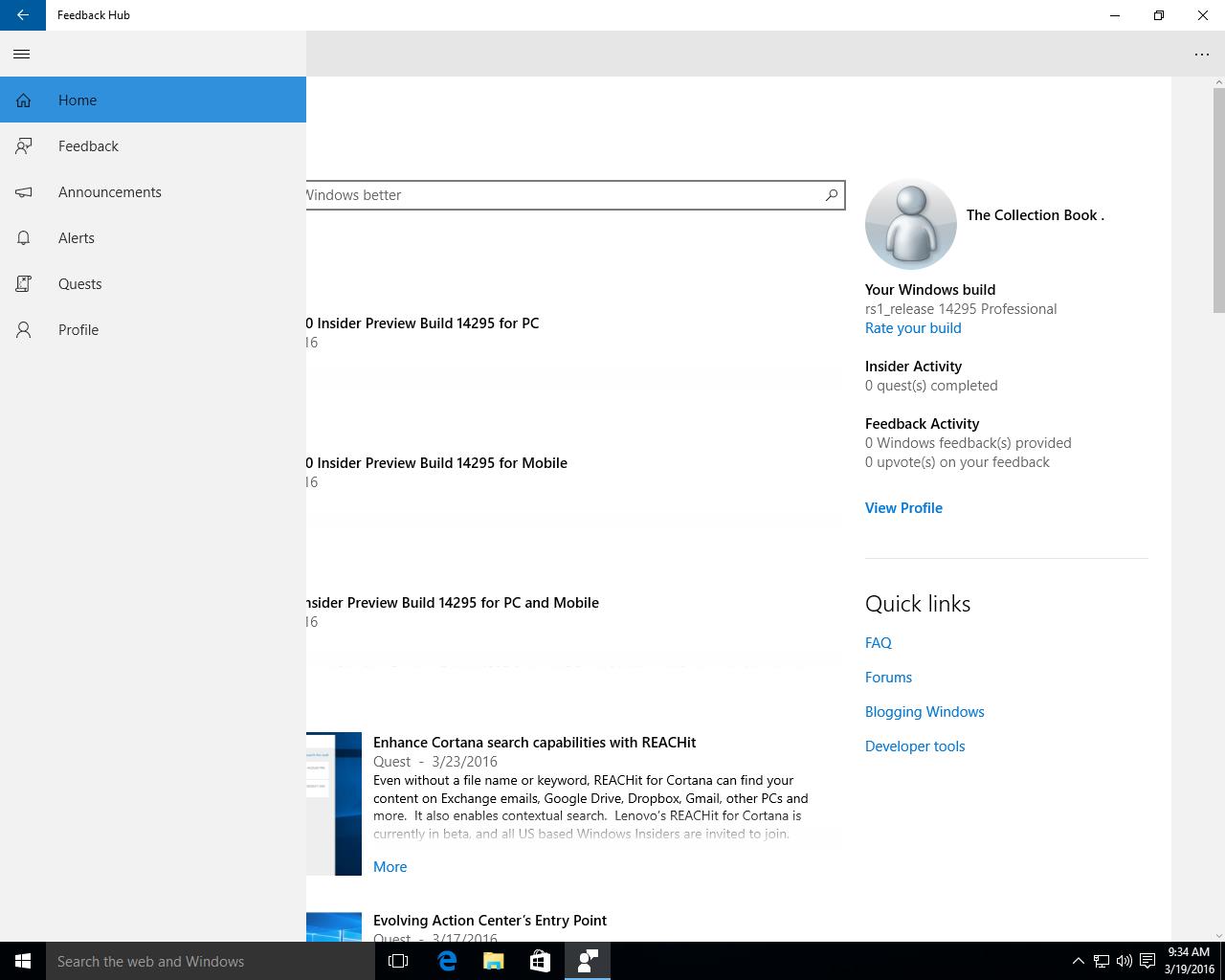Open the Build 14295 for PC and Mobile announcement
The image size is (1225, 980).
[453, 603]
